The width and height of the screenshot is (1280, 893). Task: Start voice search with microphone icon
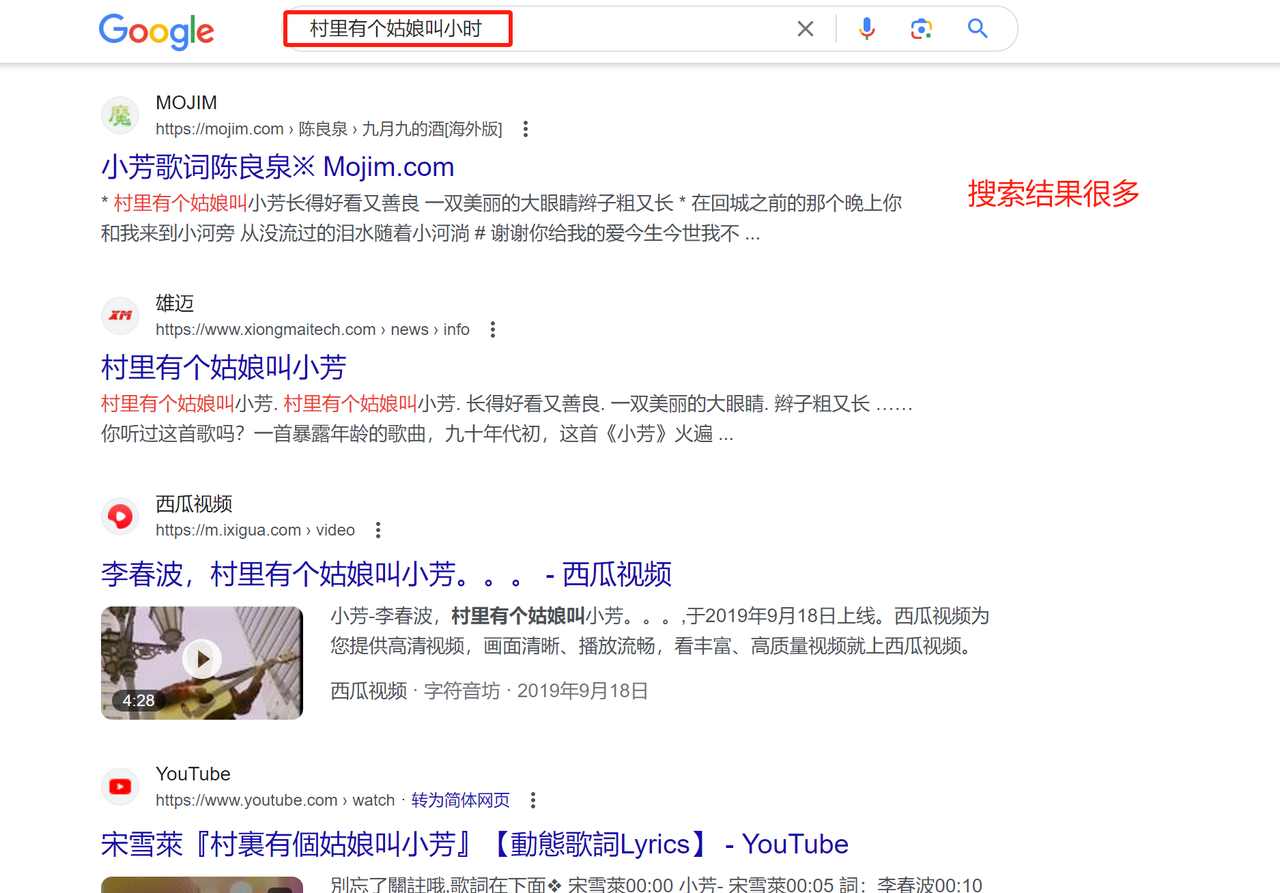coord(867,29)
